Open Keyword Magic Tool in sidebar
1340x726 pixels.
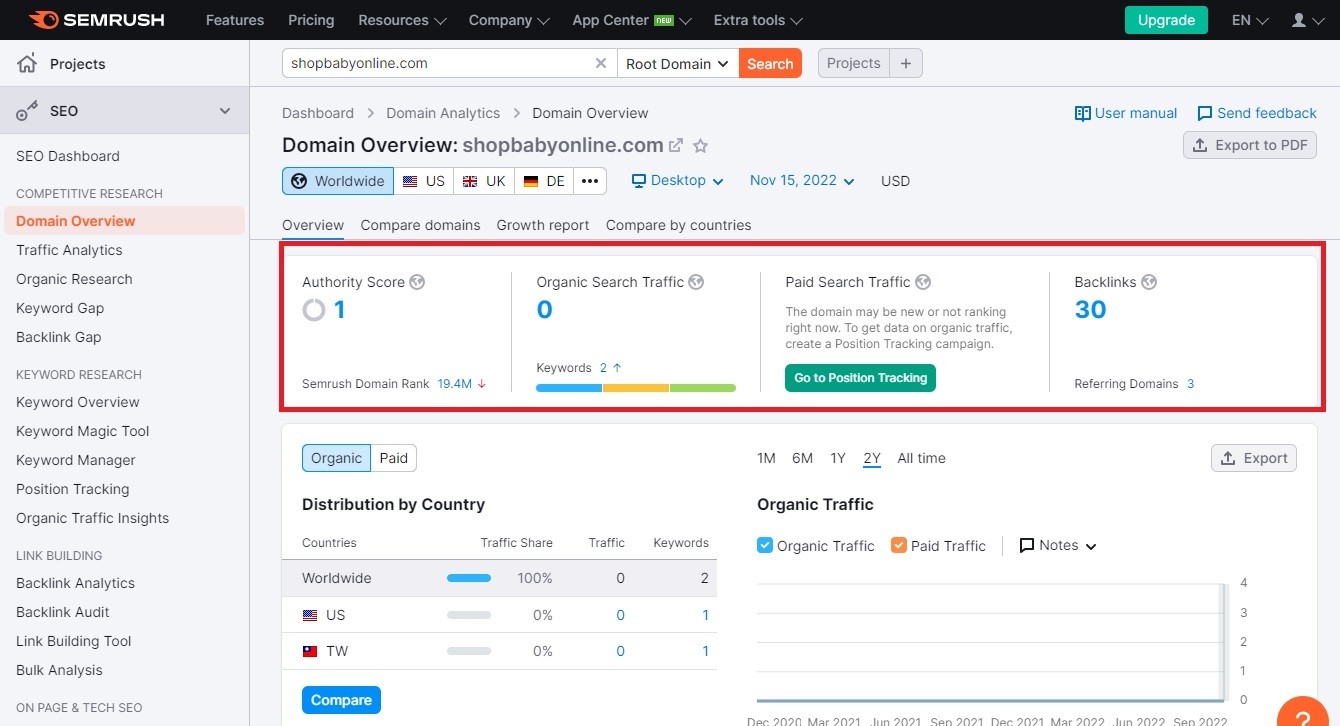click(83, 431)
